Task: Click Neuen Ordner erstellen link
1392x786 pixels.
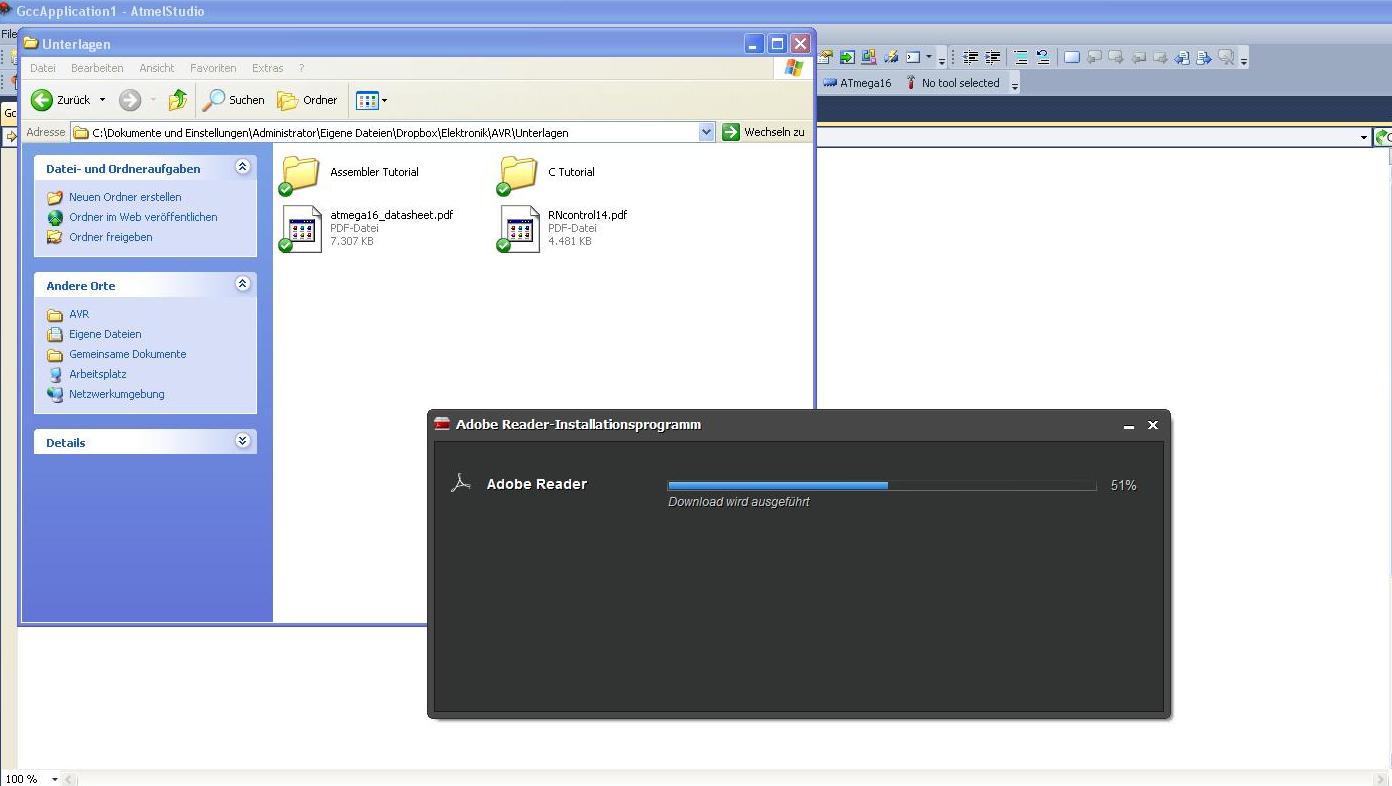Action: tap(125, 197)
